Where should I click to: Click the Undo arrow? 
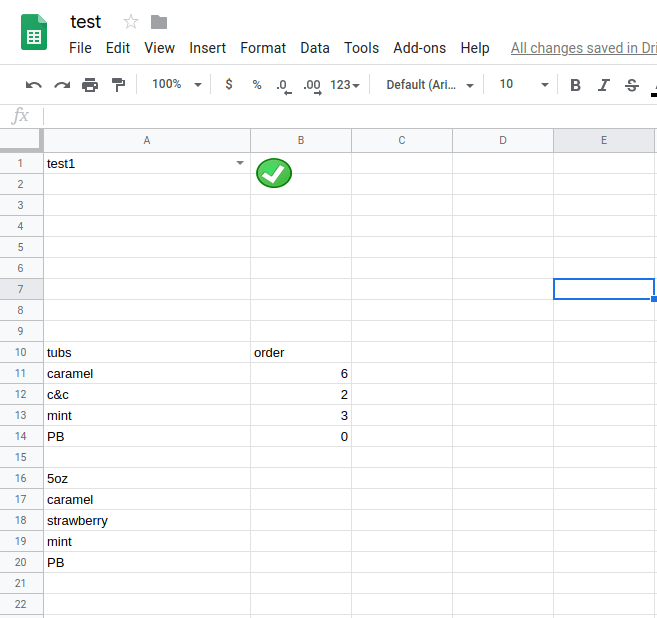tap(34, 85)
